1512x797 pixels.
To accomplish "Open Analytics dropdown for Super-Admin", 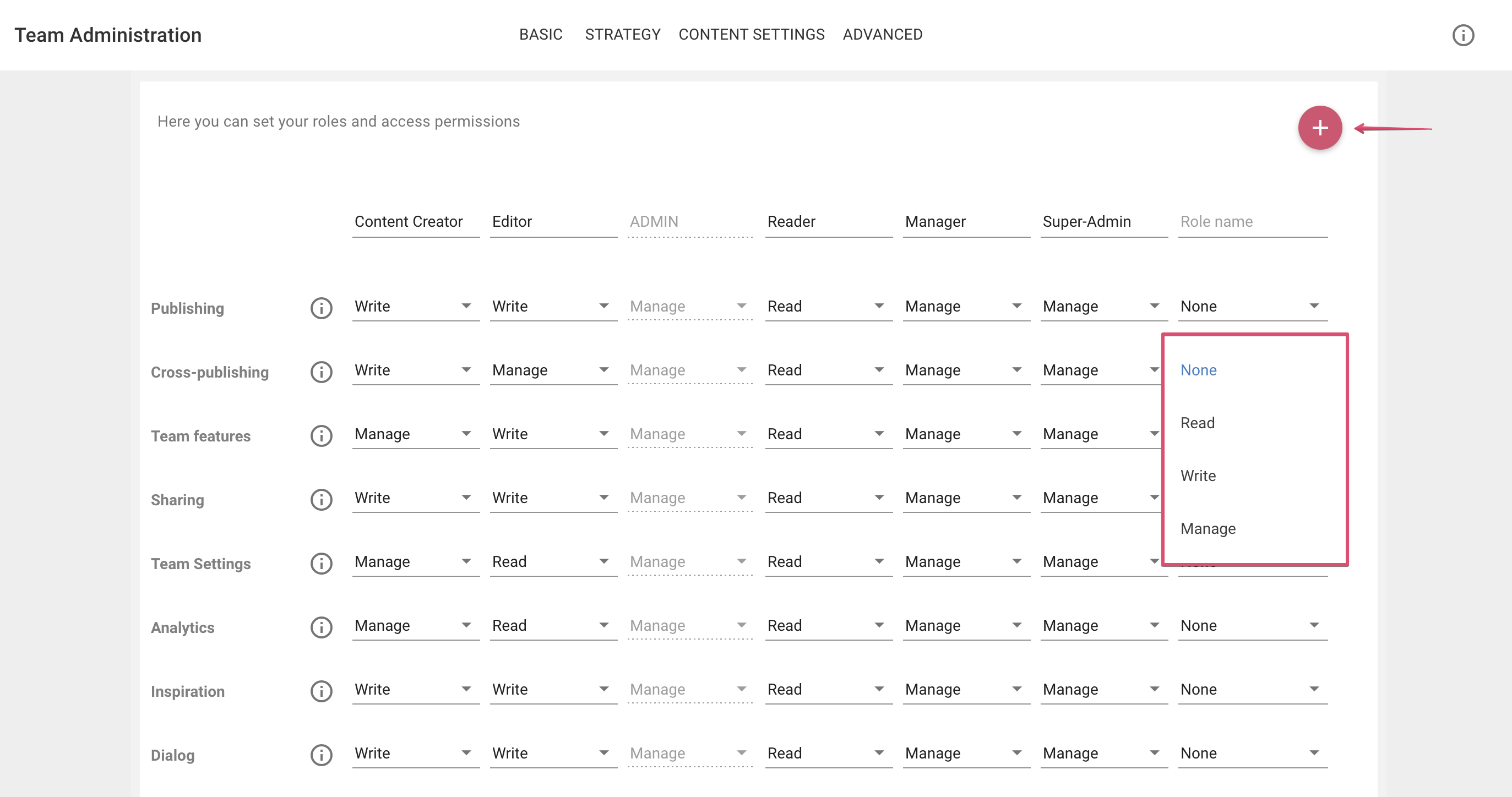I will pyautogui.click(x=1104, y=626).
